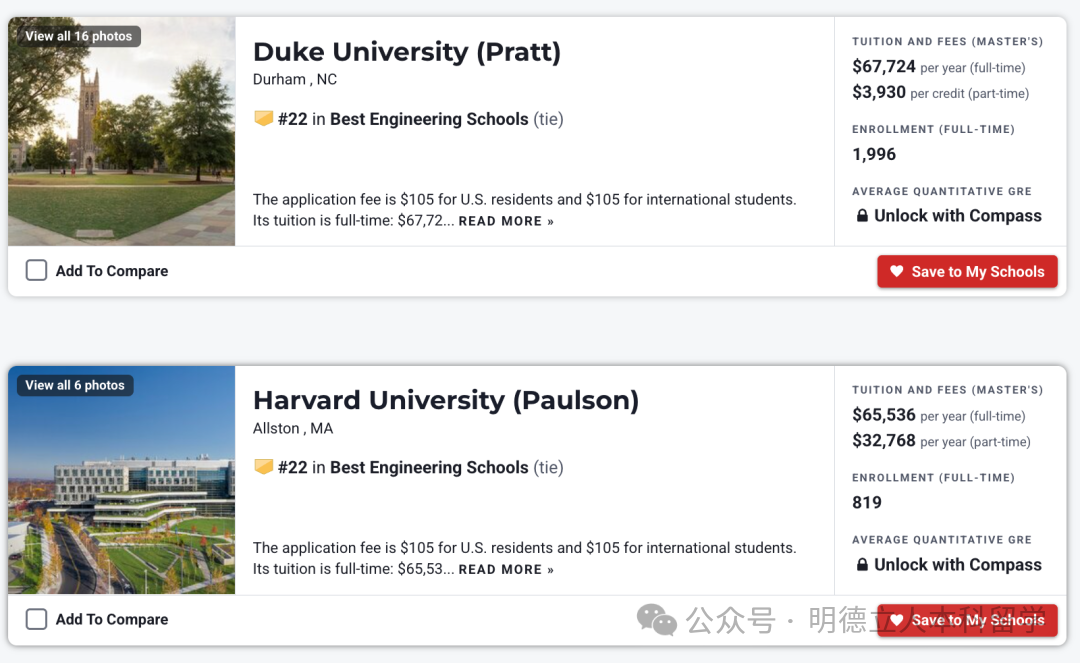Open Harvard engineering complex photo thumbnail
This screenshot has height=663, width=1080.
click(x=121, y=480)
